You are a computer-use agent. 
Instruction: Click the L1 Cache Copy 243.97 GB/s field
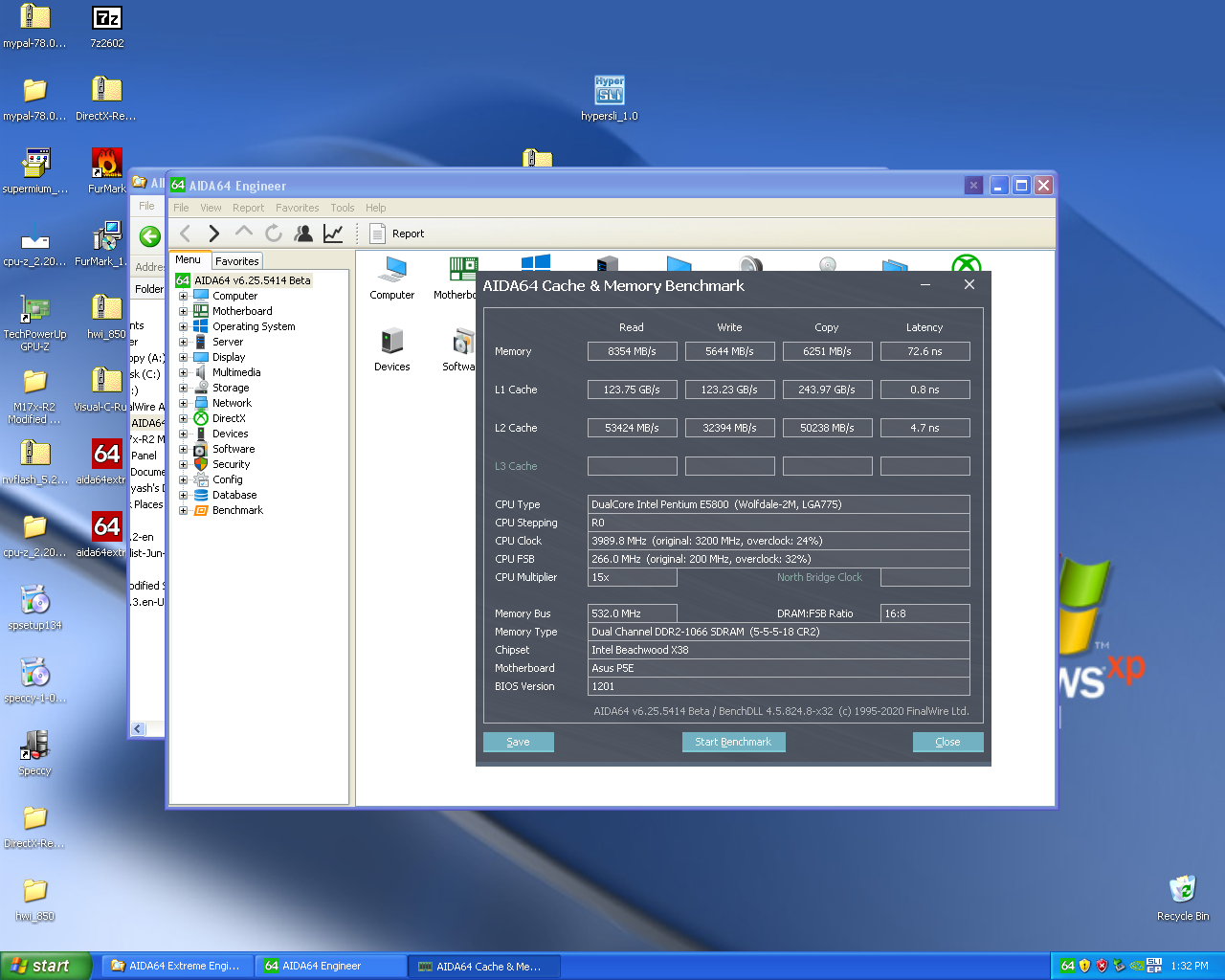tap(828, 390)
